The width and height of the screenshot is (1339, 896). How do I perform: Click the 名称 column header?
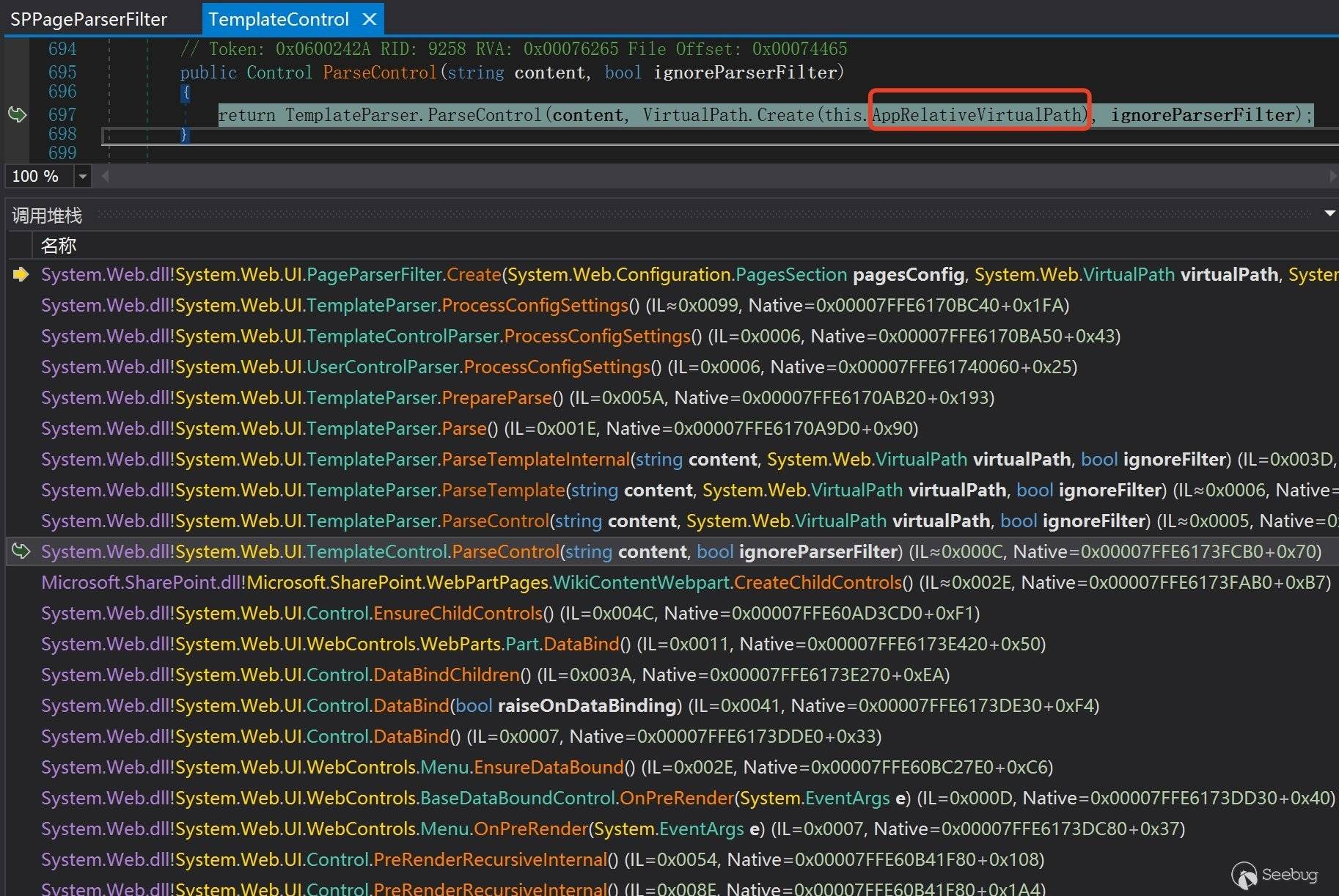point(59,246)
